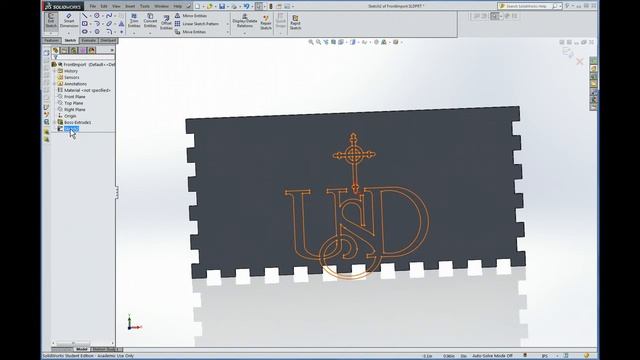Select the highlighted Sketch2 tree item

pos(71,129)
